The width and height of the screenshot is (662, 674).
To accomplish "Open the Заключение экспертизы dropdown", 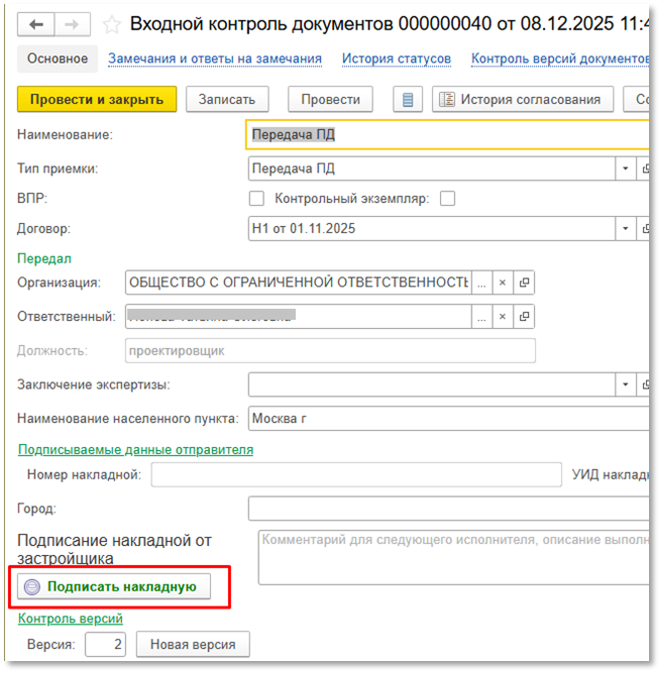I will click(x=626, y=385).
